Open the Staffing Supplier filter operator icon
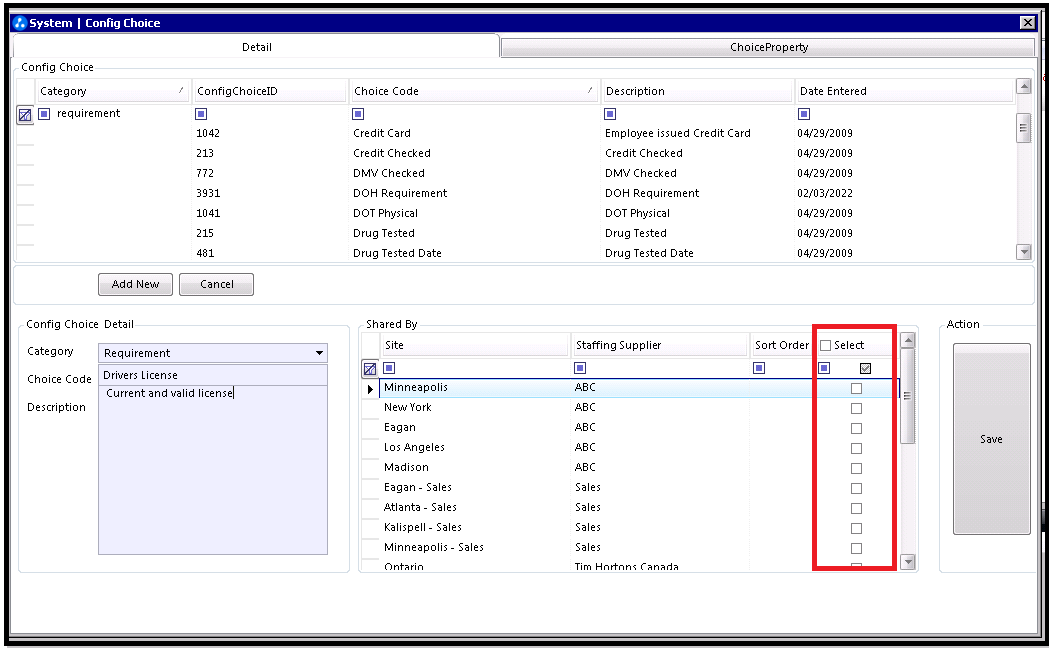 pyautogui.click(x=580, y=368)
